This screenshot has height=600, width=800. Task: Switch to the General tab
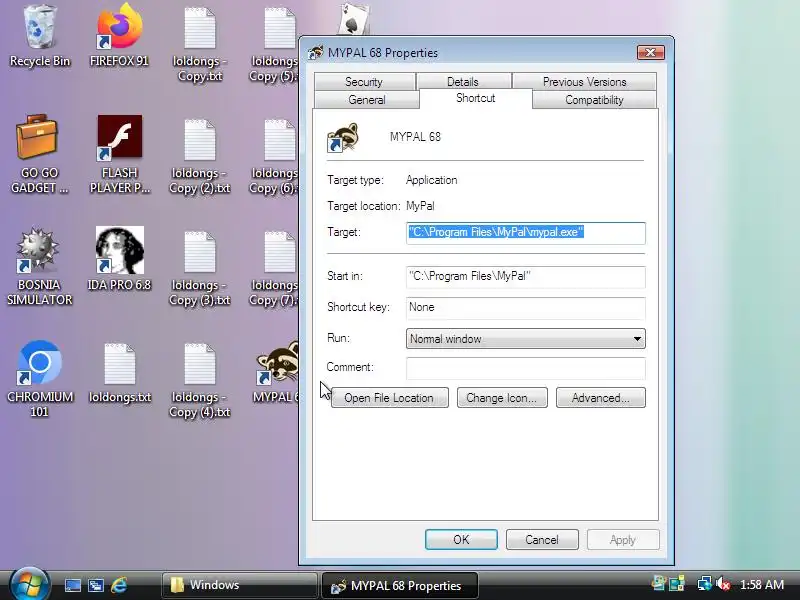click(367, 99)
